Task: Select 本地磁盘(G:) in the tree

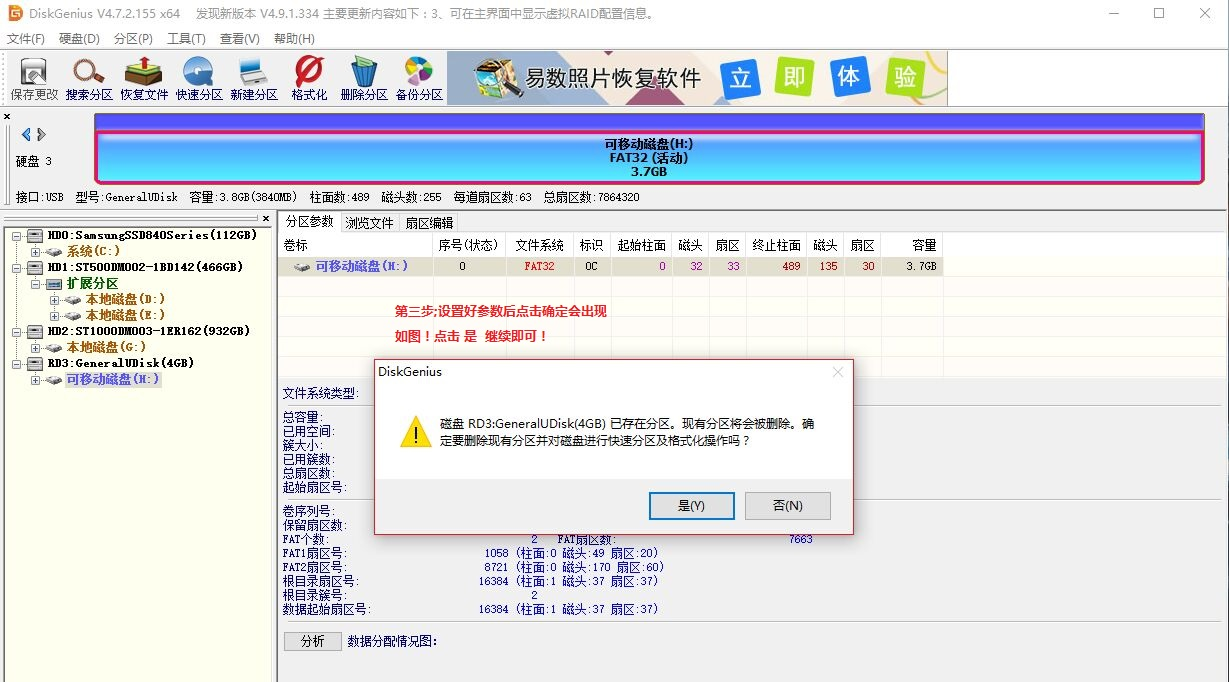Action: point(107,348)
